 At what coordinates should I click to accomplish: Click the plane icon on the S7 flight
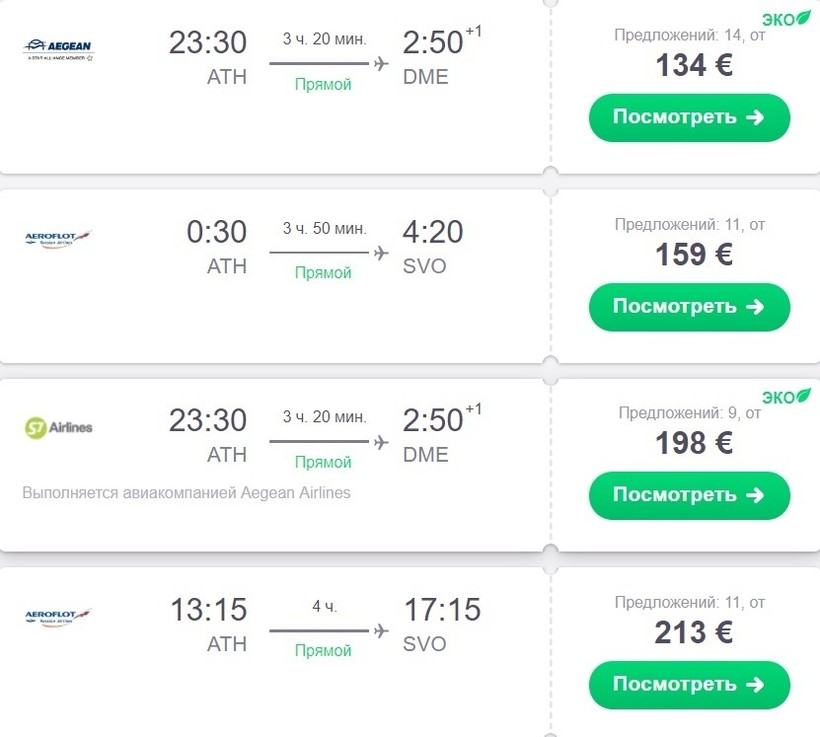click(x=380, y=442)
